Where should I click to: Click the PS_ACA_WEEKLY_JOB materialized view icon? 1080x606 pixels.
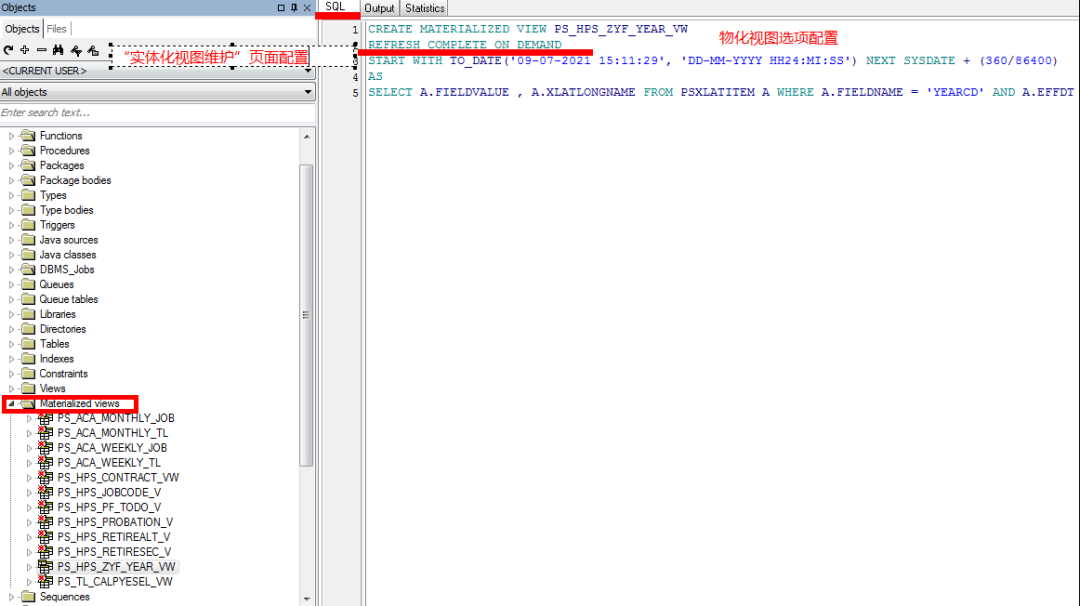click(x=45, y=448)
